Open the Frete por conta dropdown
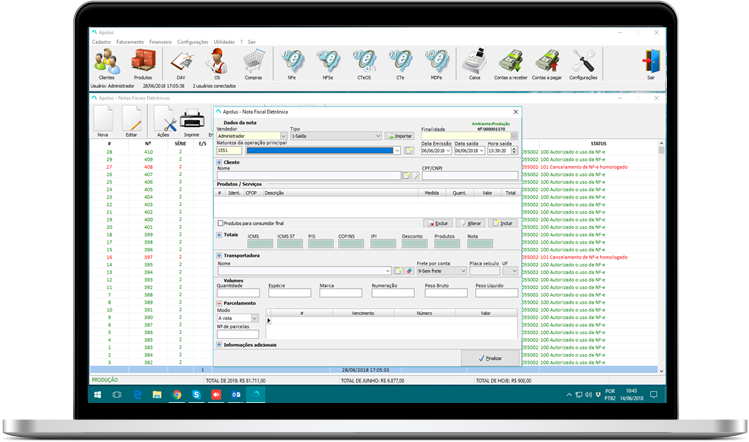 pyautogui.click(x=441, y=271)
